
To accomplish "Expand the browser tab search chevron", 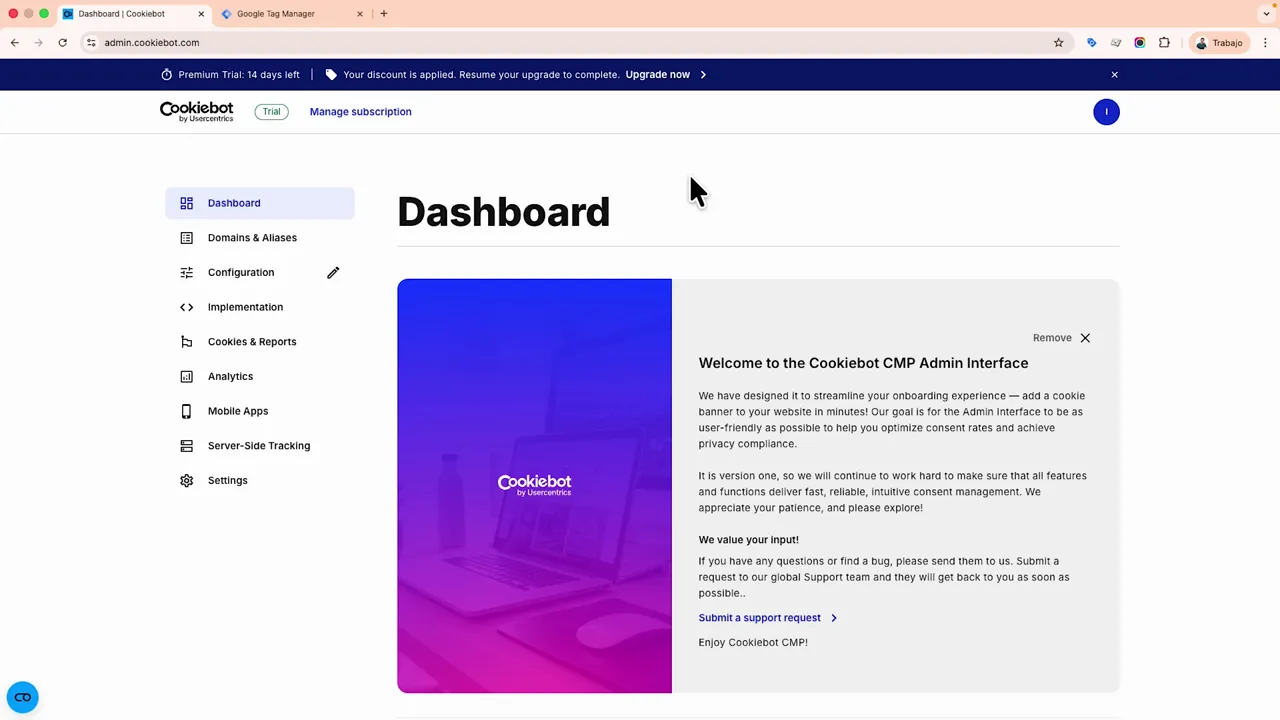I will [x=1266, y=14].
